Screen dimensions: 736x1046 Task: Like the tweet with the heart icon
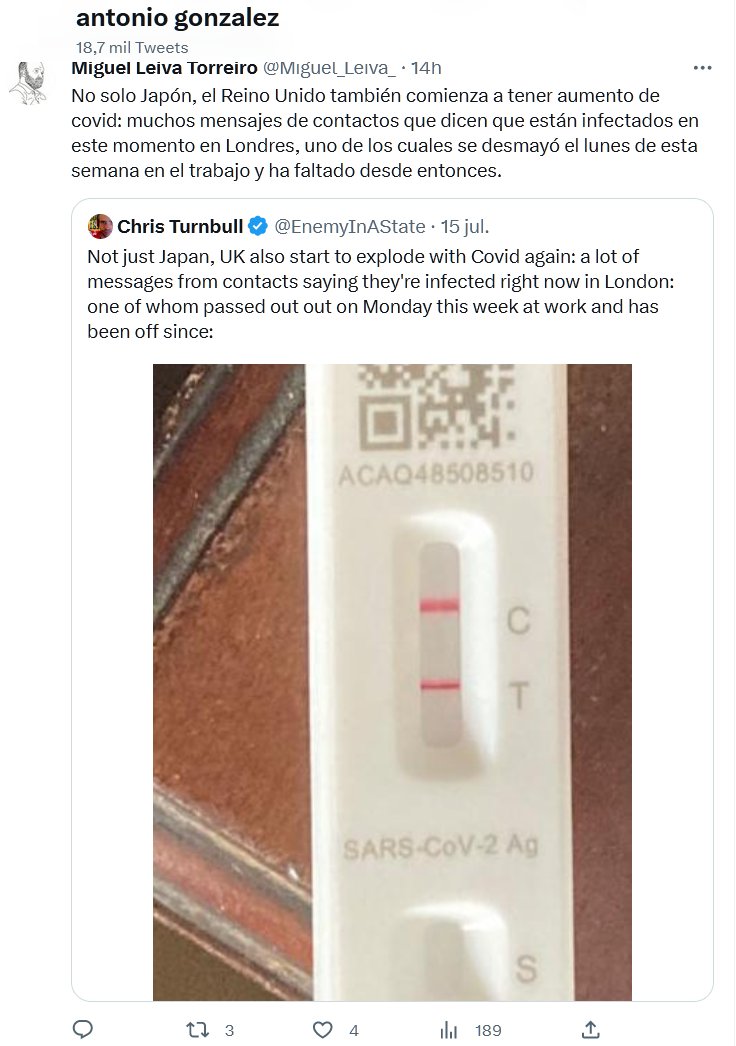coord(322,1029)
